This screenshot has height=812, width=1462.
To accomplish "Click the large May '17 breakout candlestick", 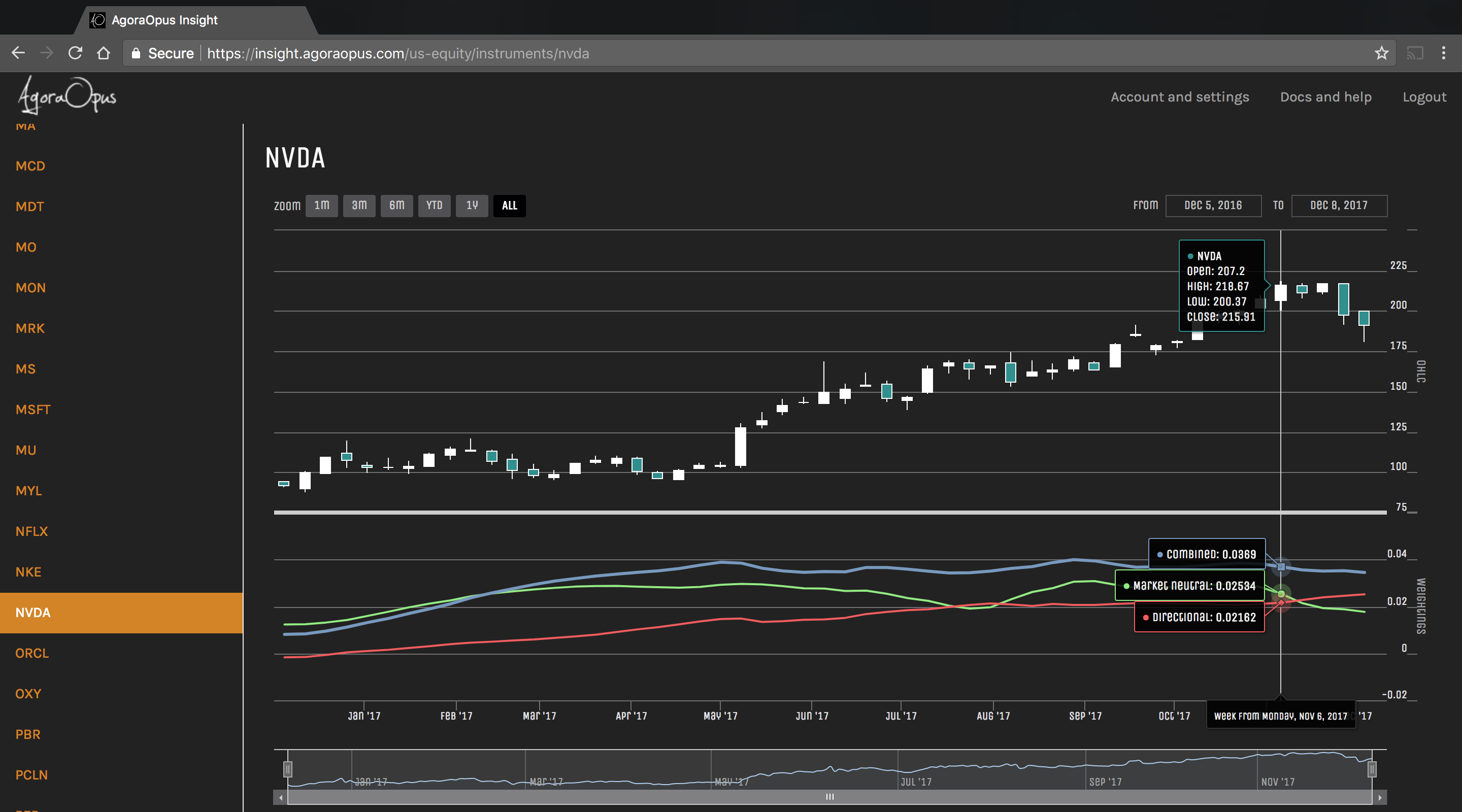I will tap(740, 446).
